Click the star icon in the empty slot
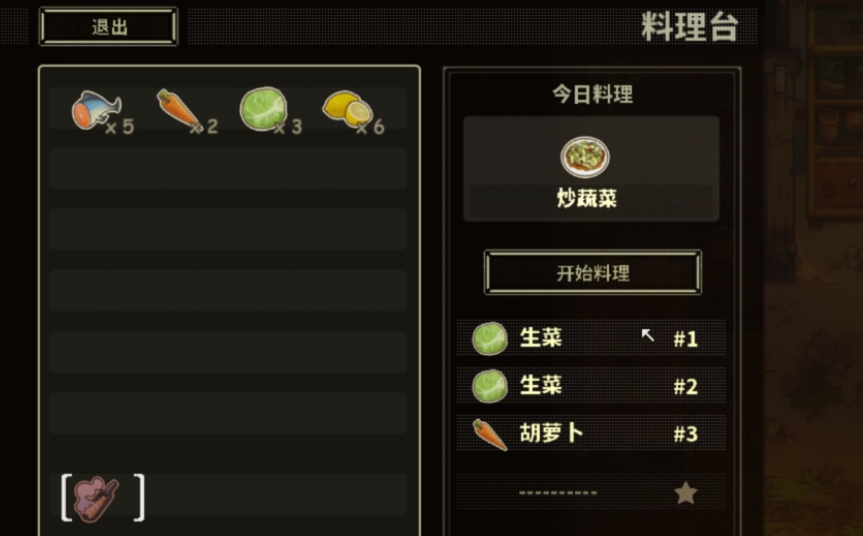The image size is (863, 536). point(686,493)
